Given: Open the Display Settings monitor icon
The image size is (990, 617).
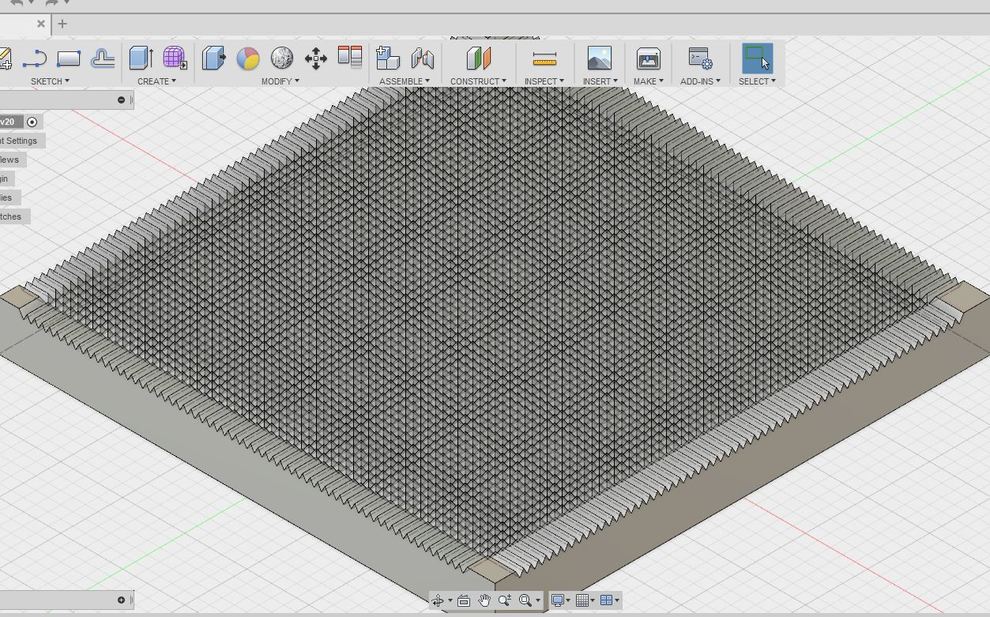Looking at the screenshot, I should click(557, 601).
